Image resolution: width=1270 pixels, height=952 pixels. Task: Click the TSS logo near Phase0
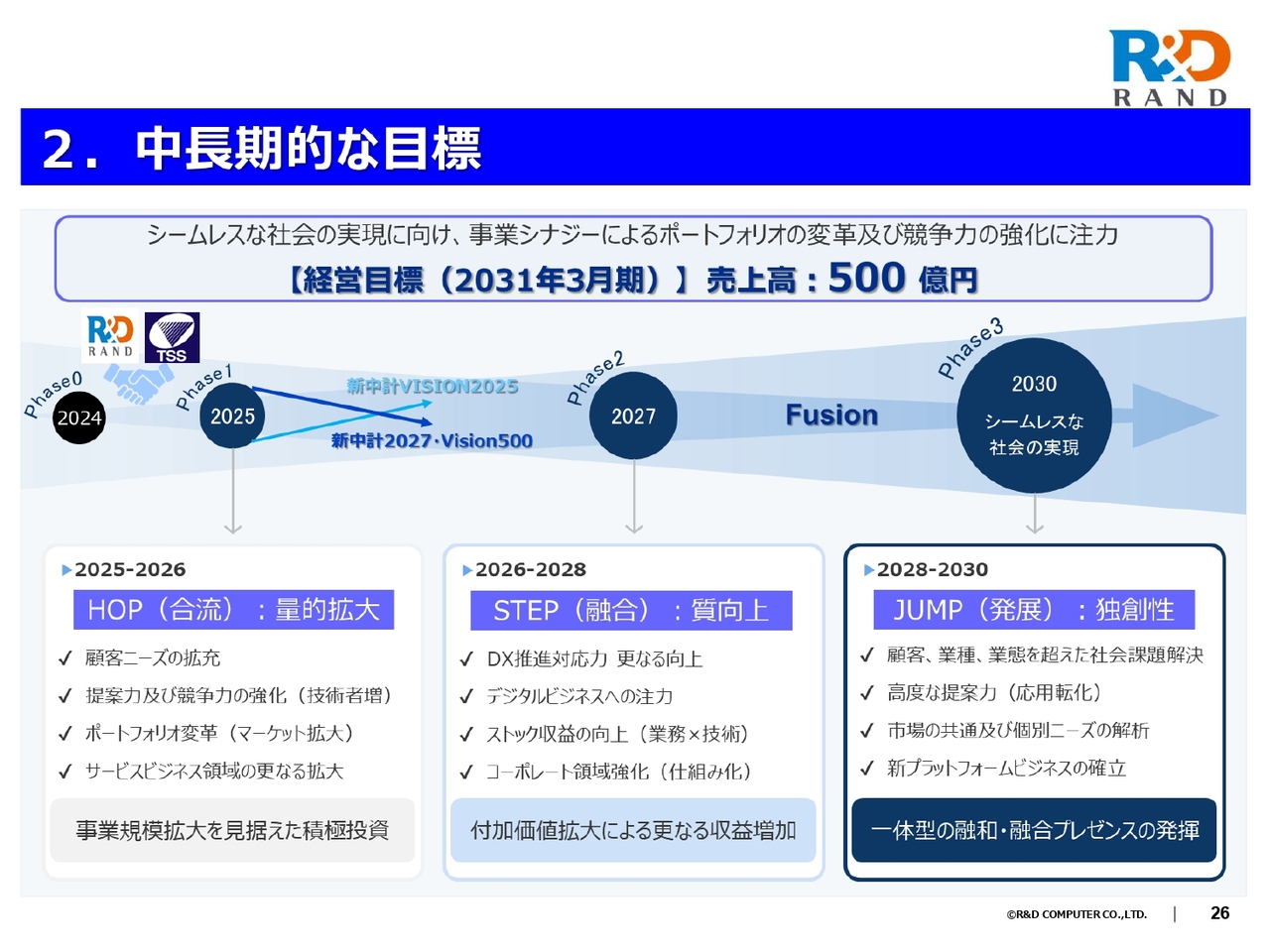172,337
